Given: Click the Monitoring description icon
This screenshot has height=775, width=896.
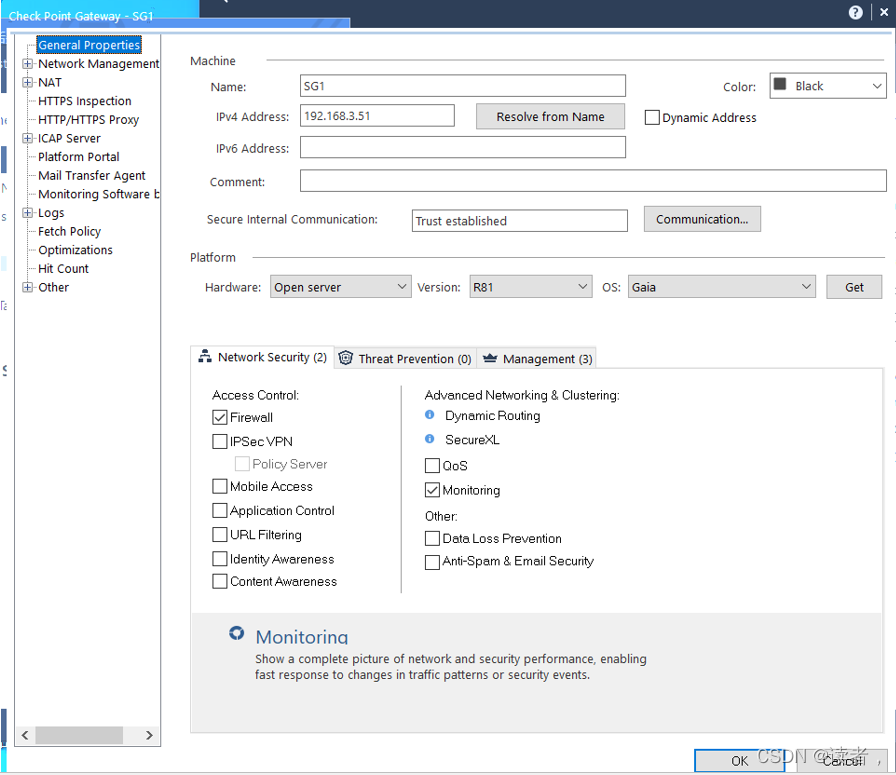Looking at the screenshot, I should tap(237, 633).
